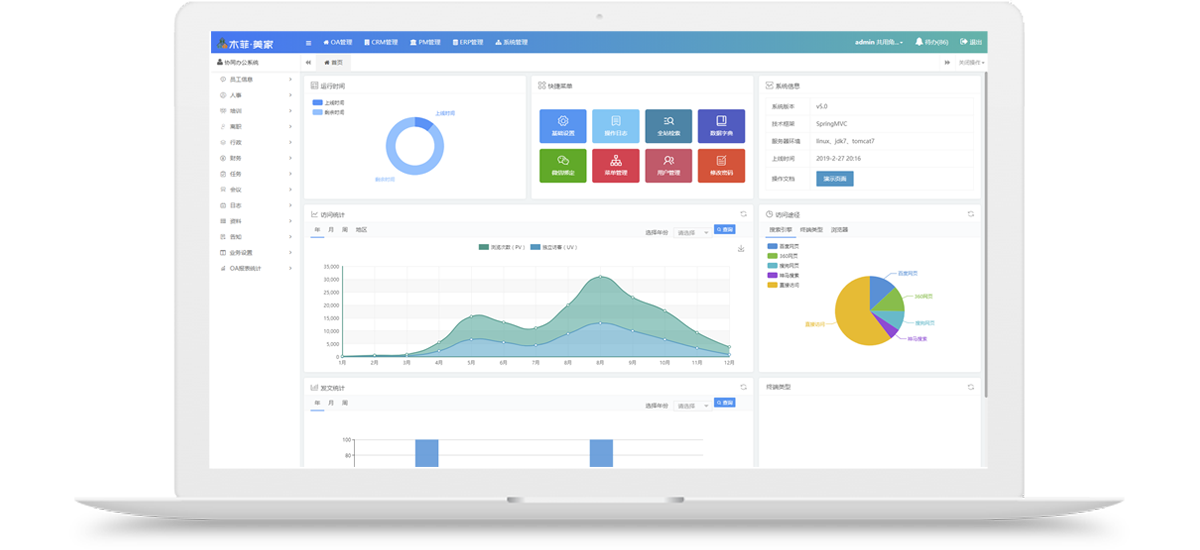This screenshot has width=1200, height=550.
Task: Select the 终端类型 tab in 访问途径
Action: [x=811, y=230]
